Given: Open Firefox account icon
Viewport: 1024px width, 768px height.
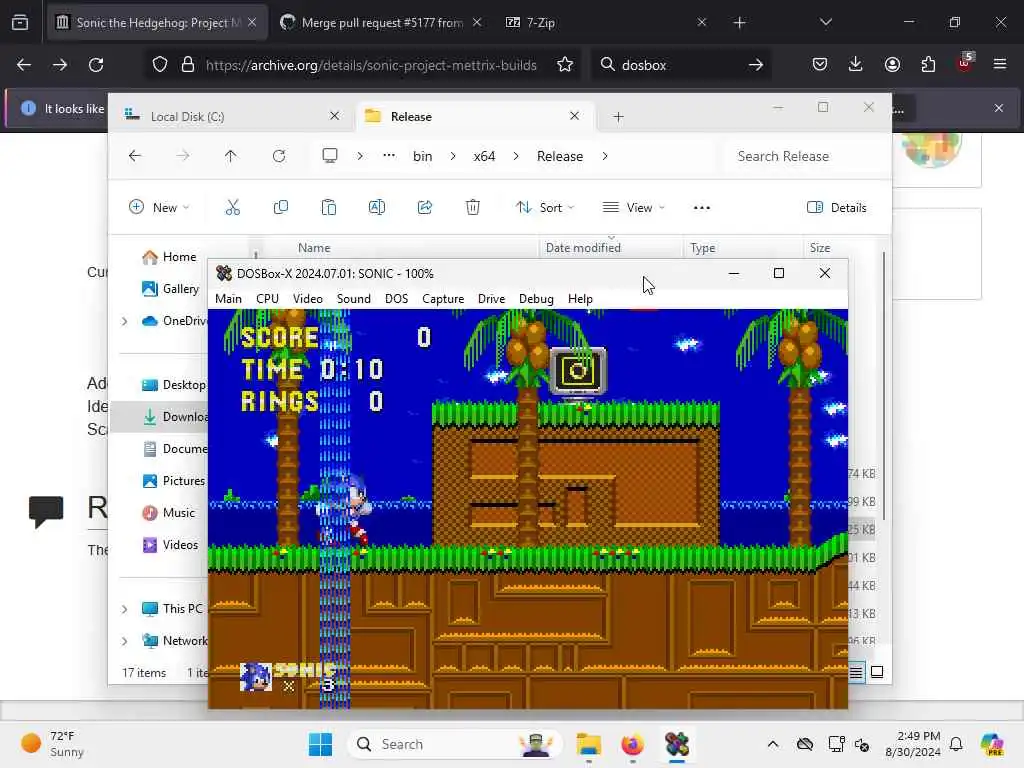Looking at the screenshot, I should pyautogui.click(x=892, y=65).
